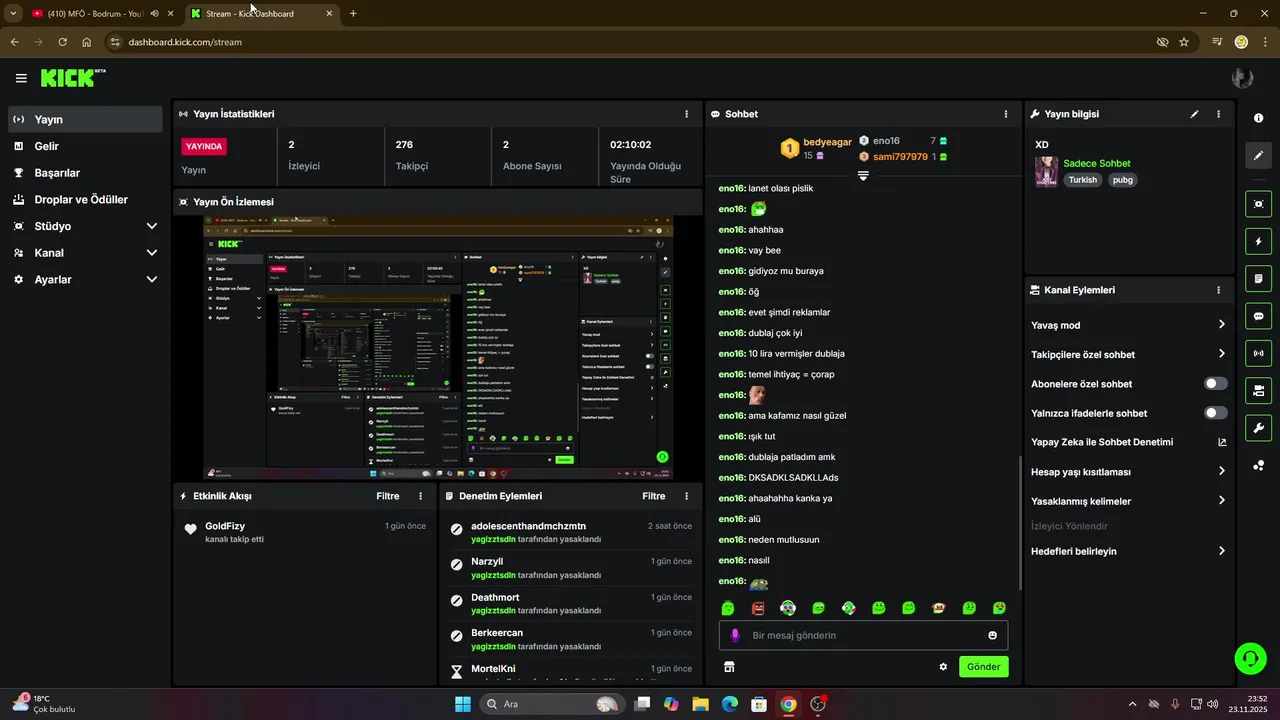This screenshot has width=1280, height=720.
Task: Select Yayın in the sidebar
Action: click(85, 119)
